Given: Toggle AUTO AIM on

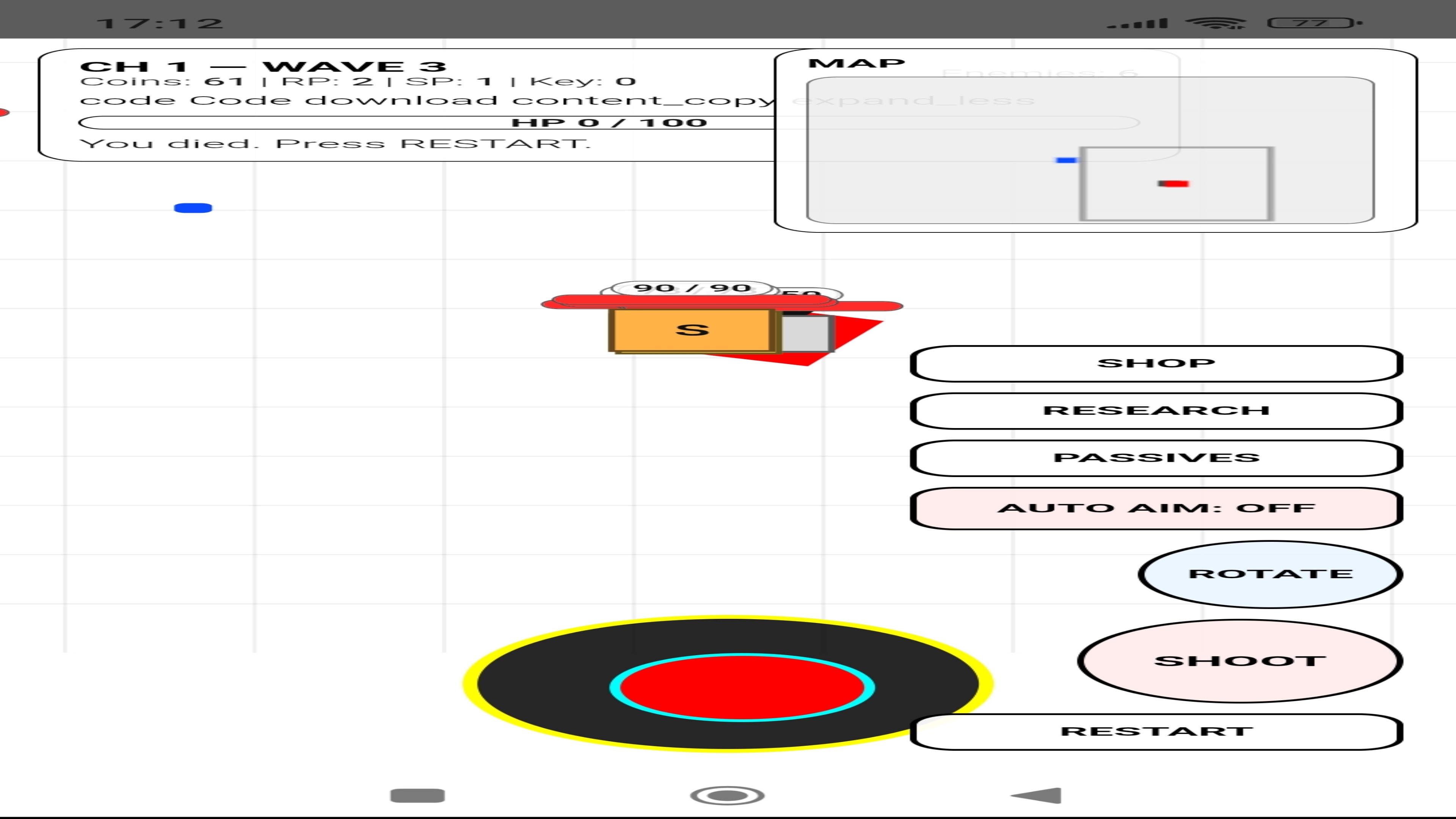Looking at the screenshot, I should pyautogui.click(x=1156, y=508).
